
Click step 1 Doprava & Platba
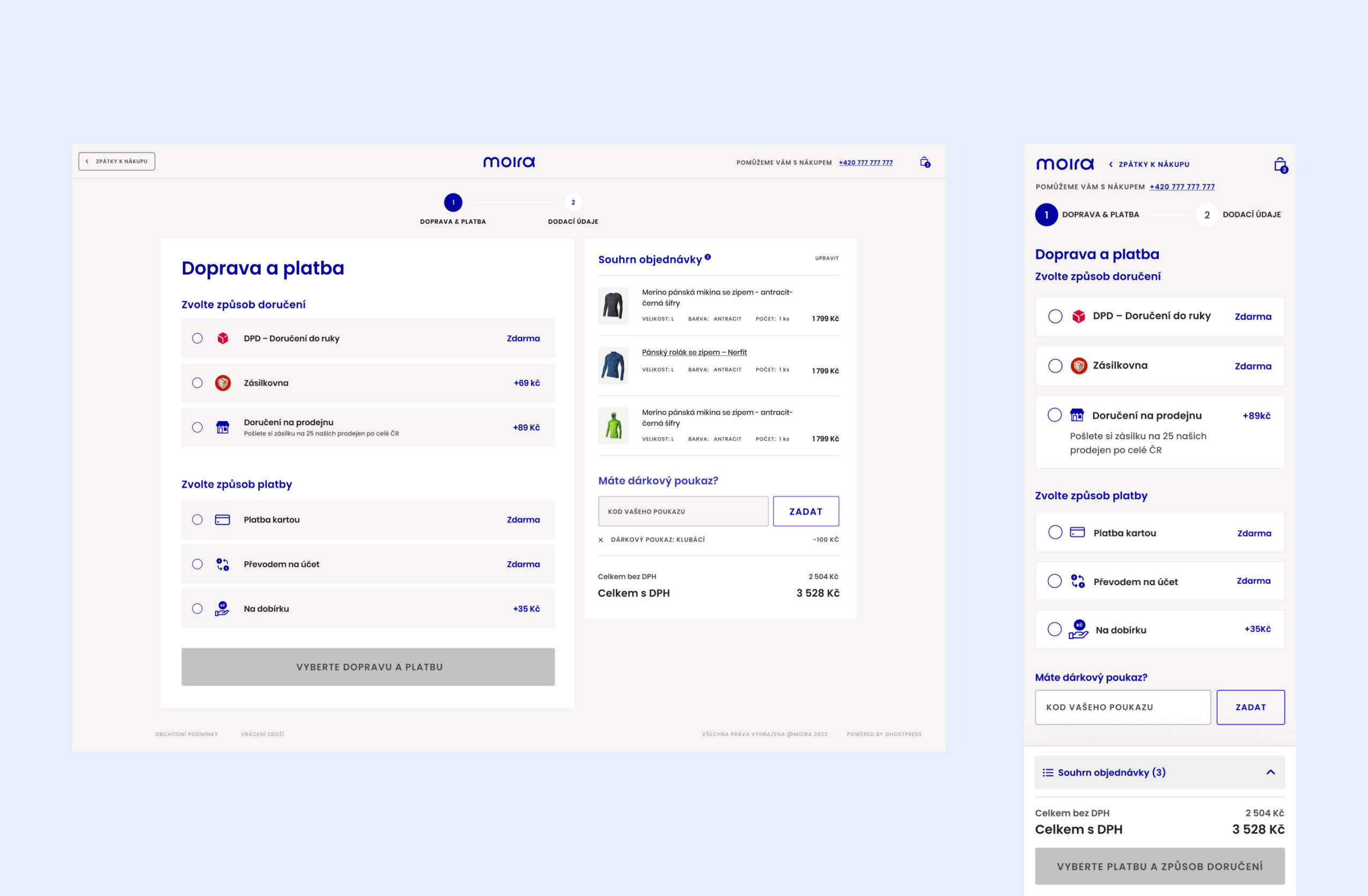[x=453, y=203]
